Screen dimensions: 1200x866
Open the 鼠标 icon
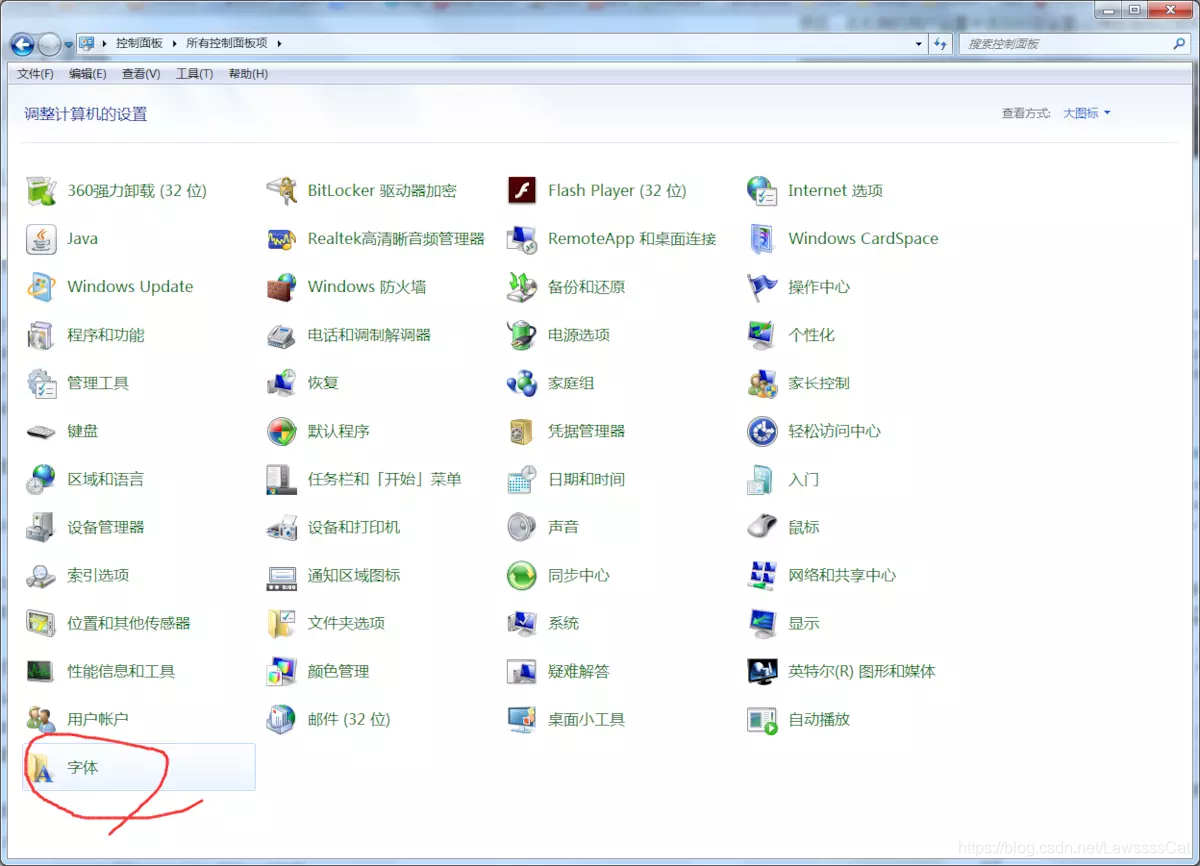click(762, 526)
